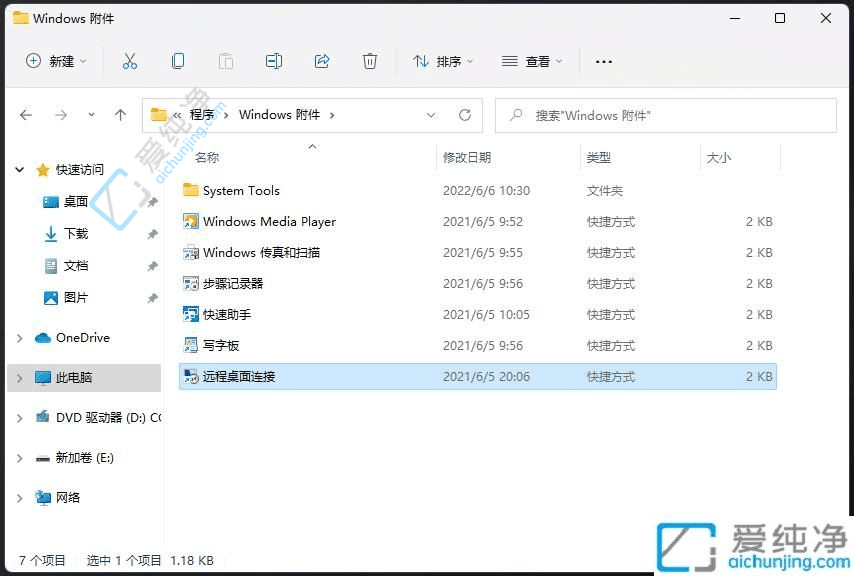Open the 排序 sort dropdown
This screenshot has height=576, width=854.
[x=443, y=62]
